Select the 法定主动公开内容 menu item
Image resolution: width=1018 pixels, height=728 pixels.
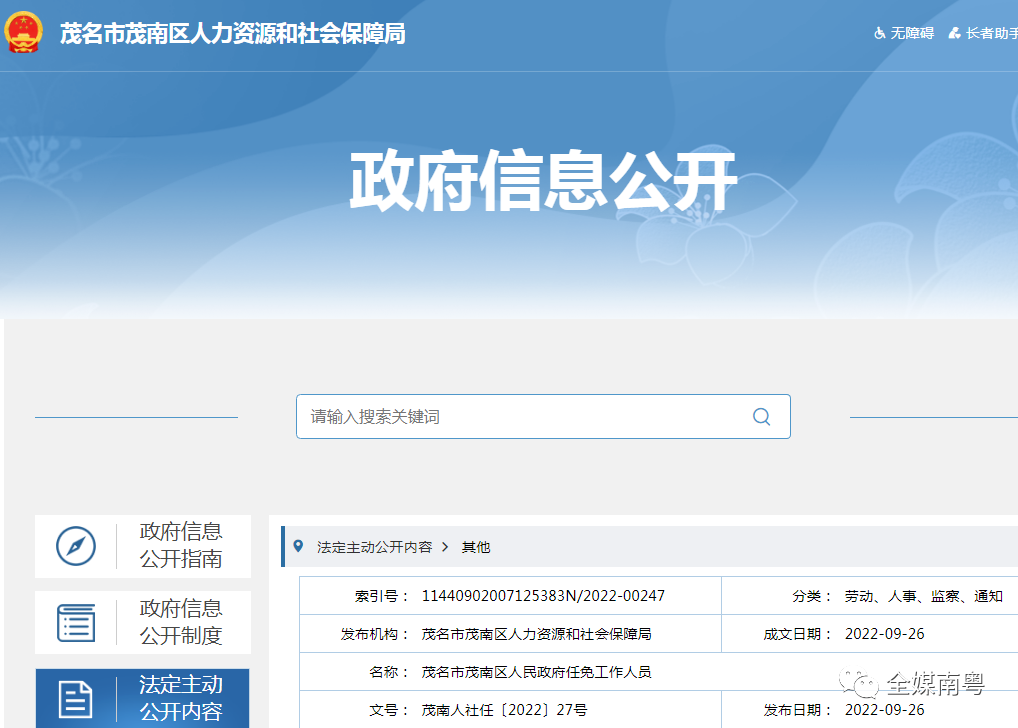143,698
